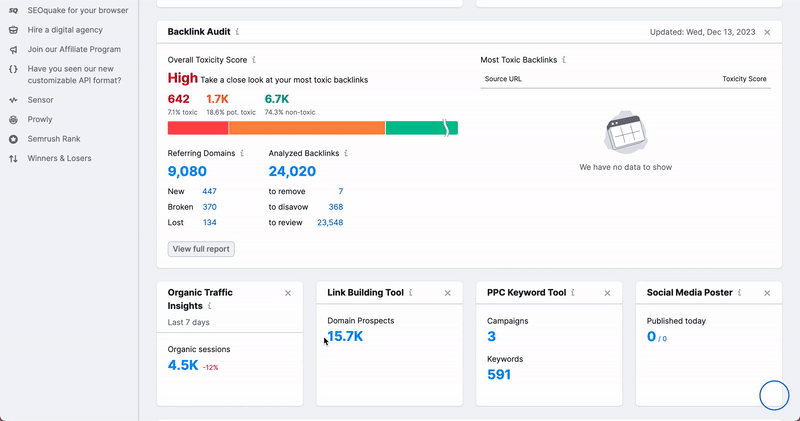The height and width of the screenshot is (421, 800).
Task: Click the round floating help button
Action: [x=774, y=395]
